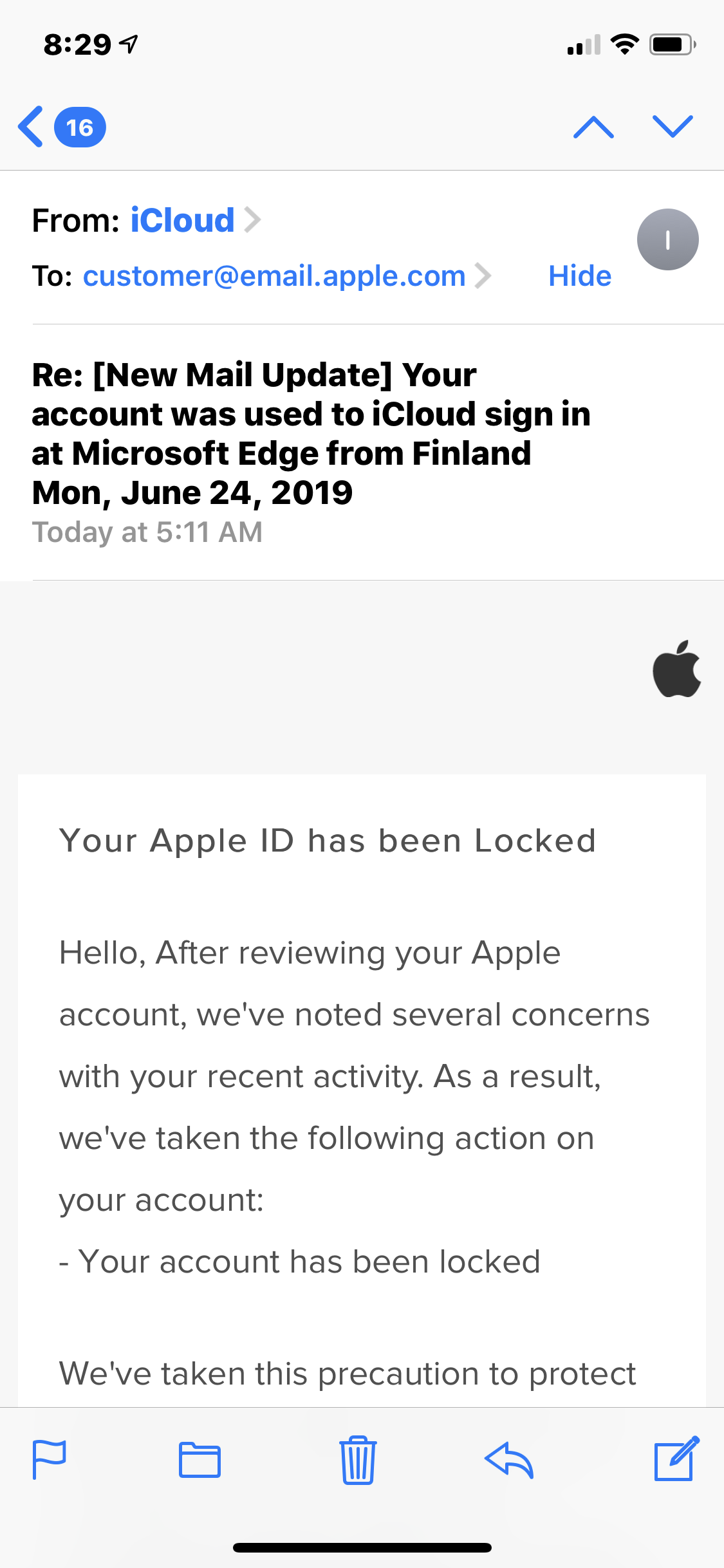The image size is (724, 1568).
Task: Open the iCloud sender name link
Action: (x=182, y=220)
